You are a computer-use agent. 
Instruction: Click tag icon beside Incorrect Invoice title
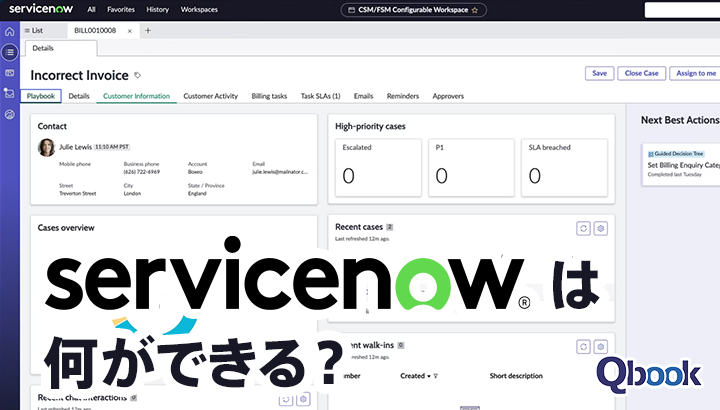[138, 75]
